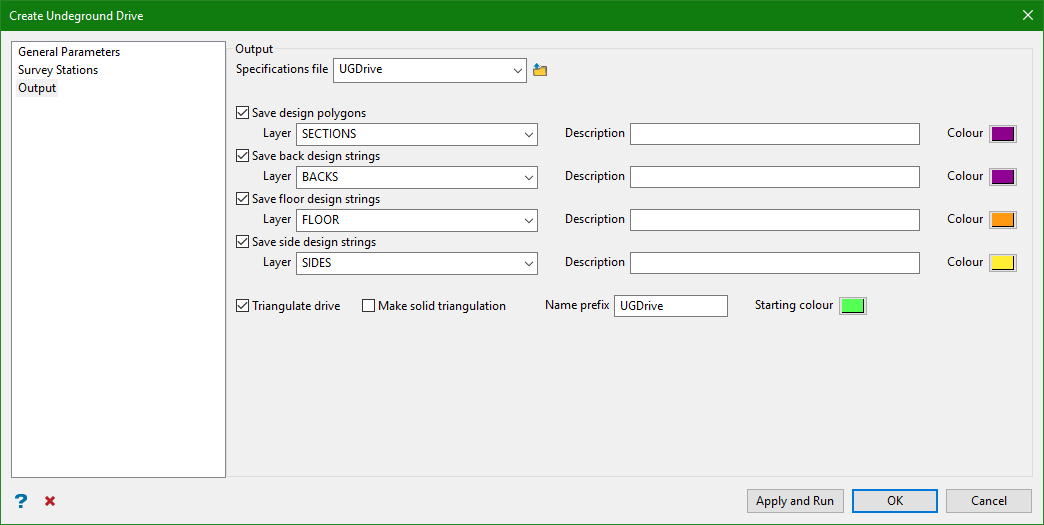Expand the Specifications file dropdown
The height and width of the screenshot is (525, 1044).
[517, 70]
